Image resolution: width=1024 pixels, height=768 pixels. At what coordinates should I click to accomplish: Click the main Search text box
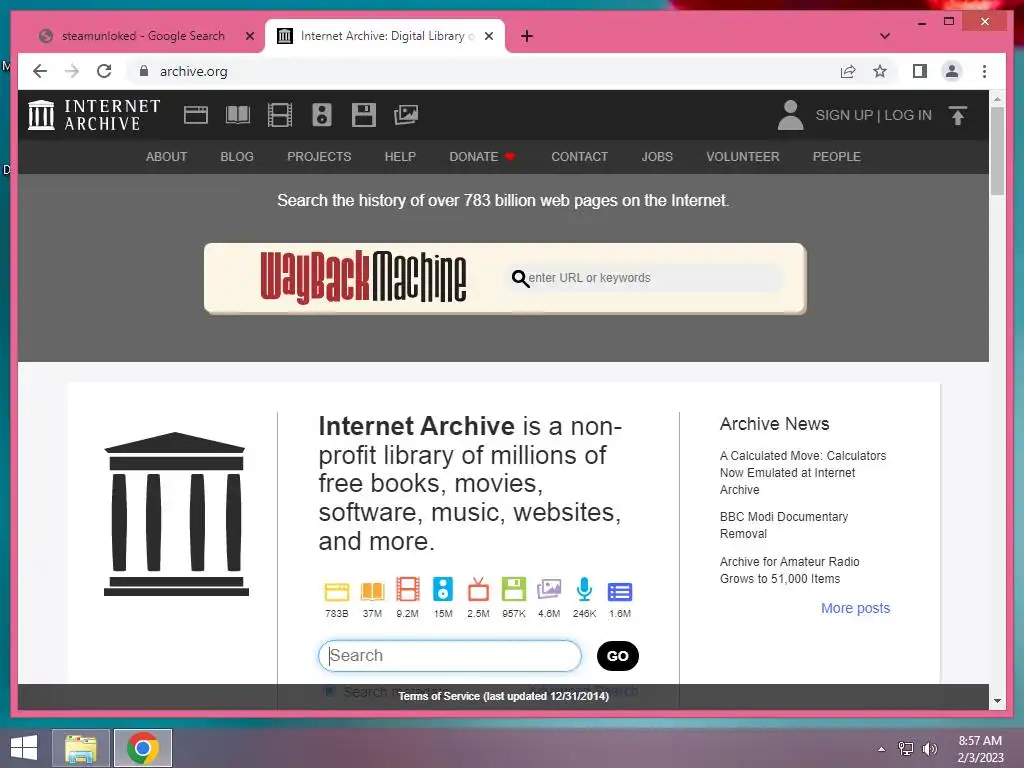coord(450,656)
